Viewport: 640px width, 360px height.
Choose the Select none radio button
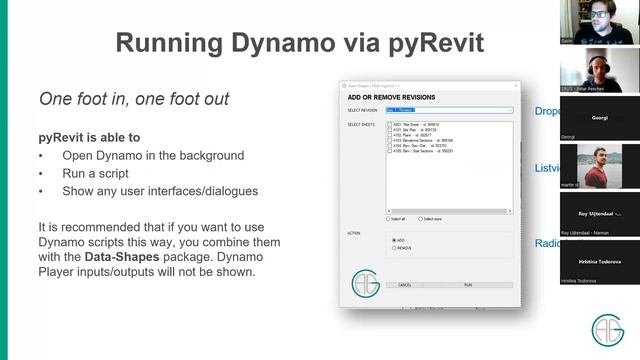(420, 219)
